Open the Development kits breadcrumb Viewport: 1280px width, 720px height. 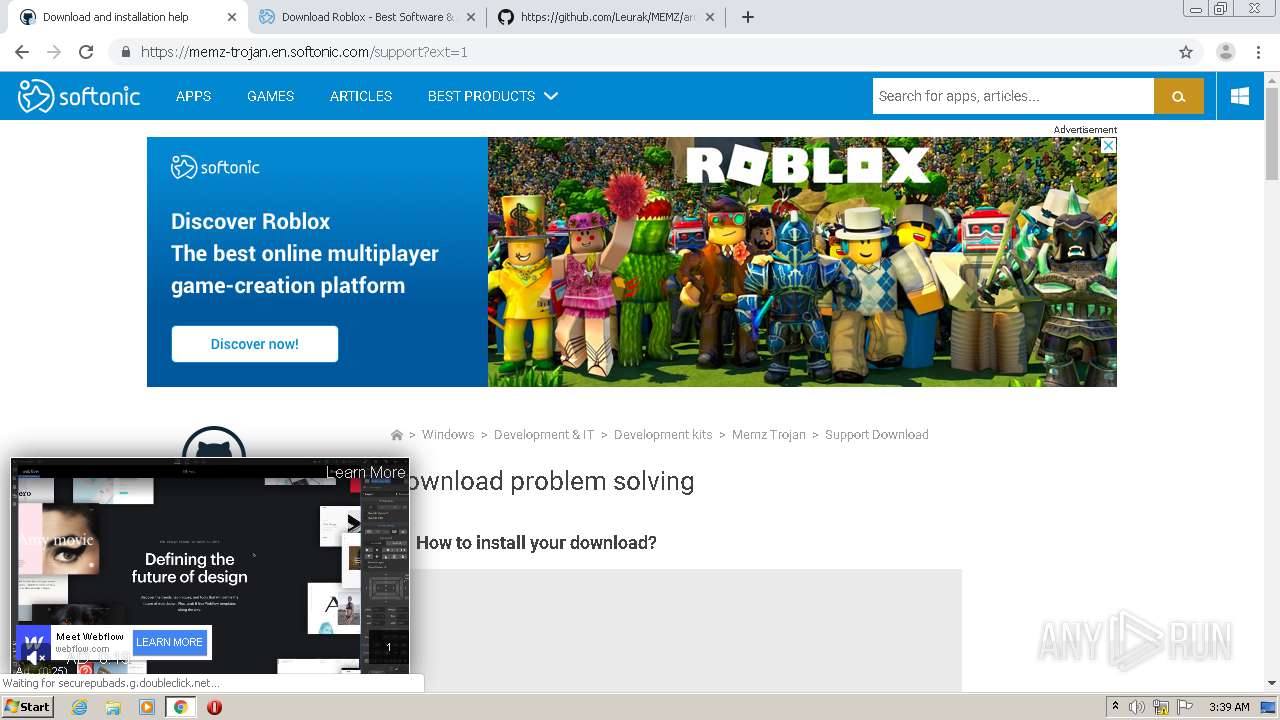[x=663, y=435]
